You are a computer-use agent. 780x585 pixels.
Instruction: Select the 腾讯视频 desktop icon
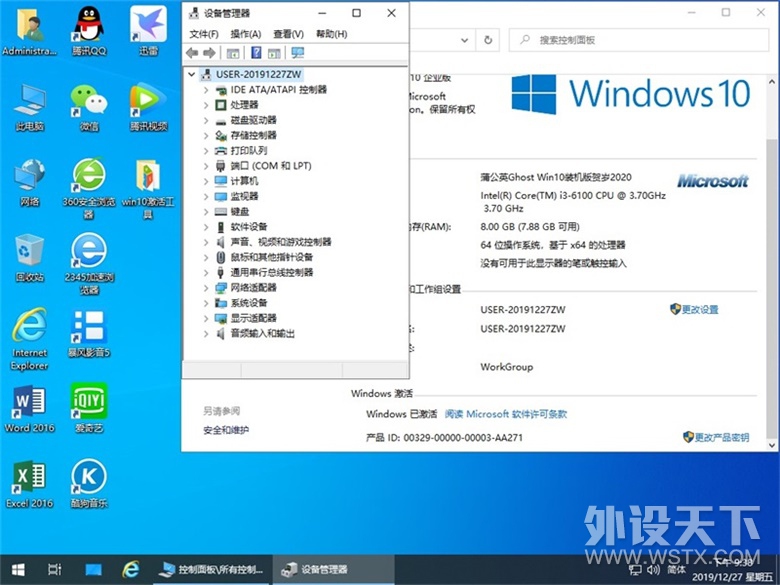148,106
